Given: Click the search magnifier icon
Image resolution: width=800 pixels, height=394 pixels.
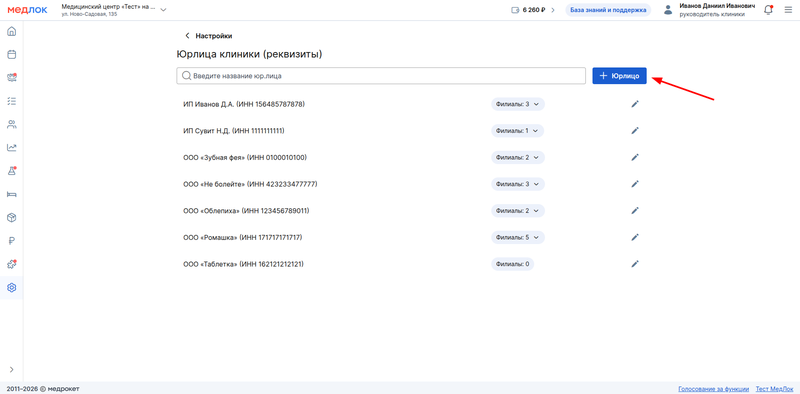Looking at the screenshot, I should [x=186, y=76].
